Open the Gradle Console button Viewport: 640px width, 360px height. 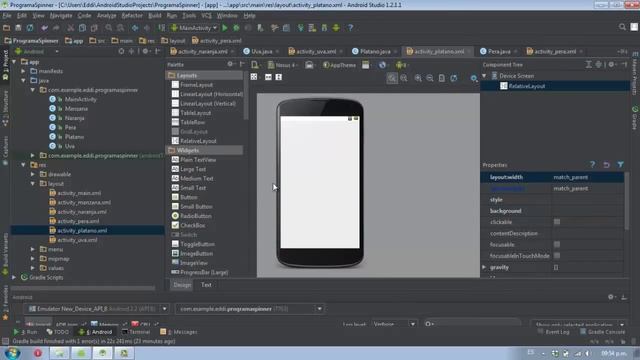[x=602, y=332]
